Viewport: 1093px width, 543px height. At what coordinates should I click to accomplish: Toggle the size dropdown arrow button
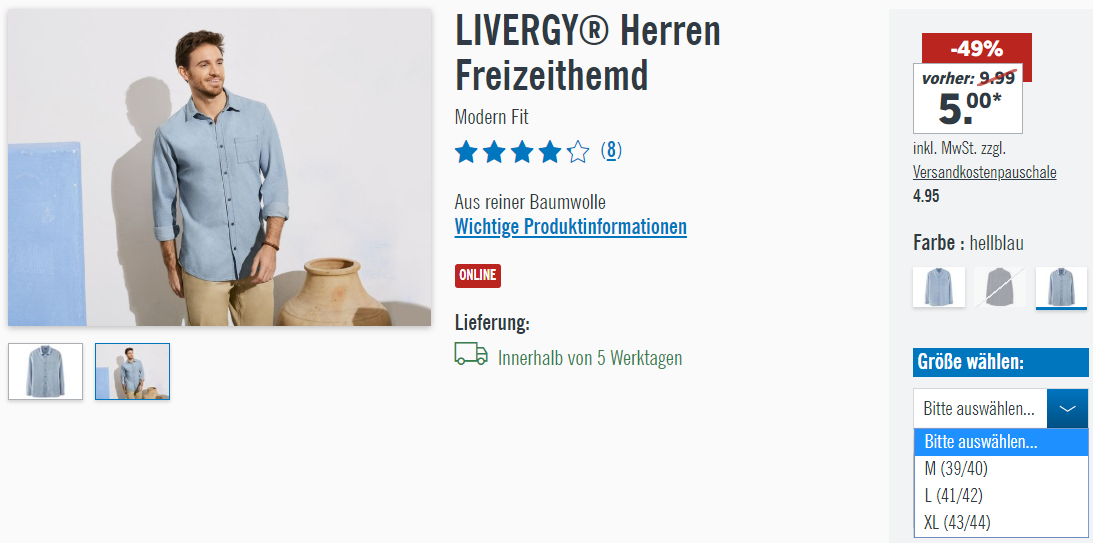[1067, 408]
